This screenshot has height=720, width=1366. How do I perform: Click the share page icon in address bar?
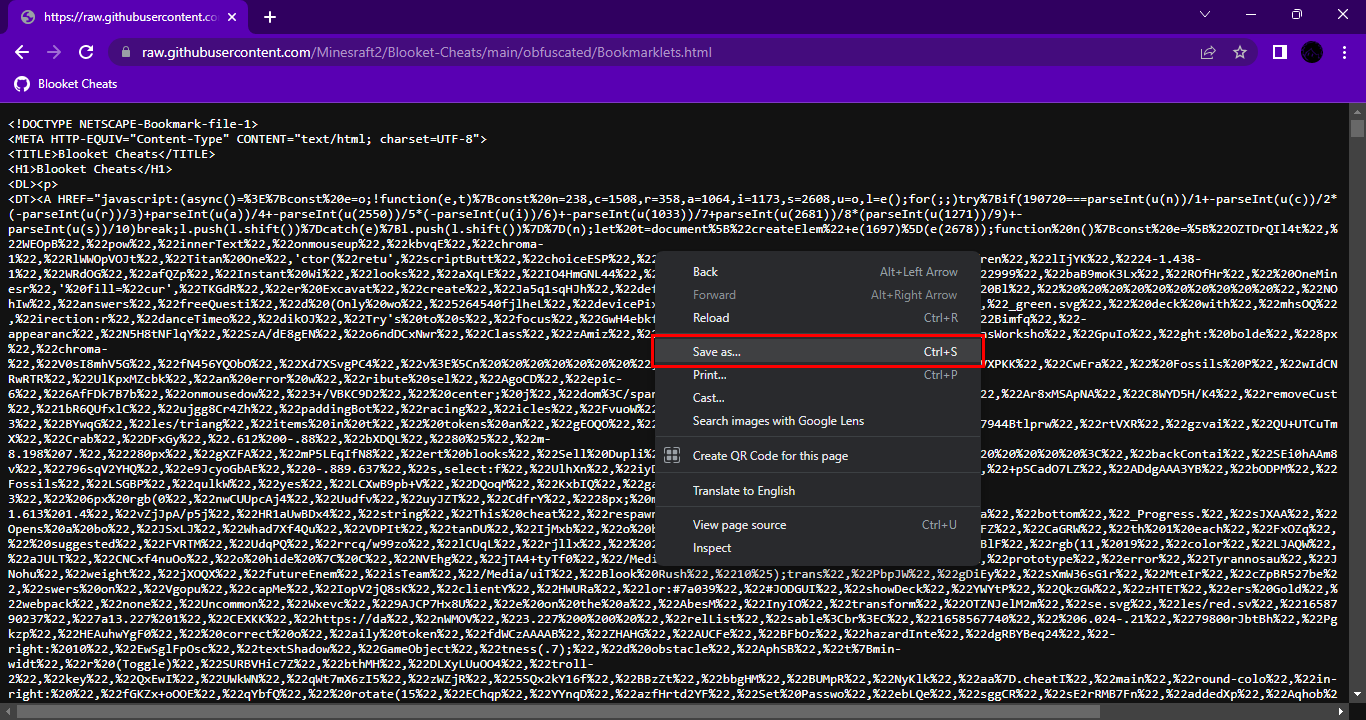[x=1208, y=52]
